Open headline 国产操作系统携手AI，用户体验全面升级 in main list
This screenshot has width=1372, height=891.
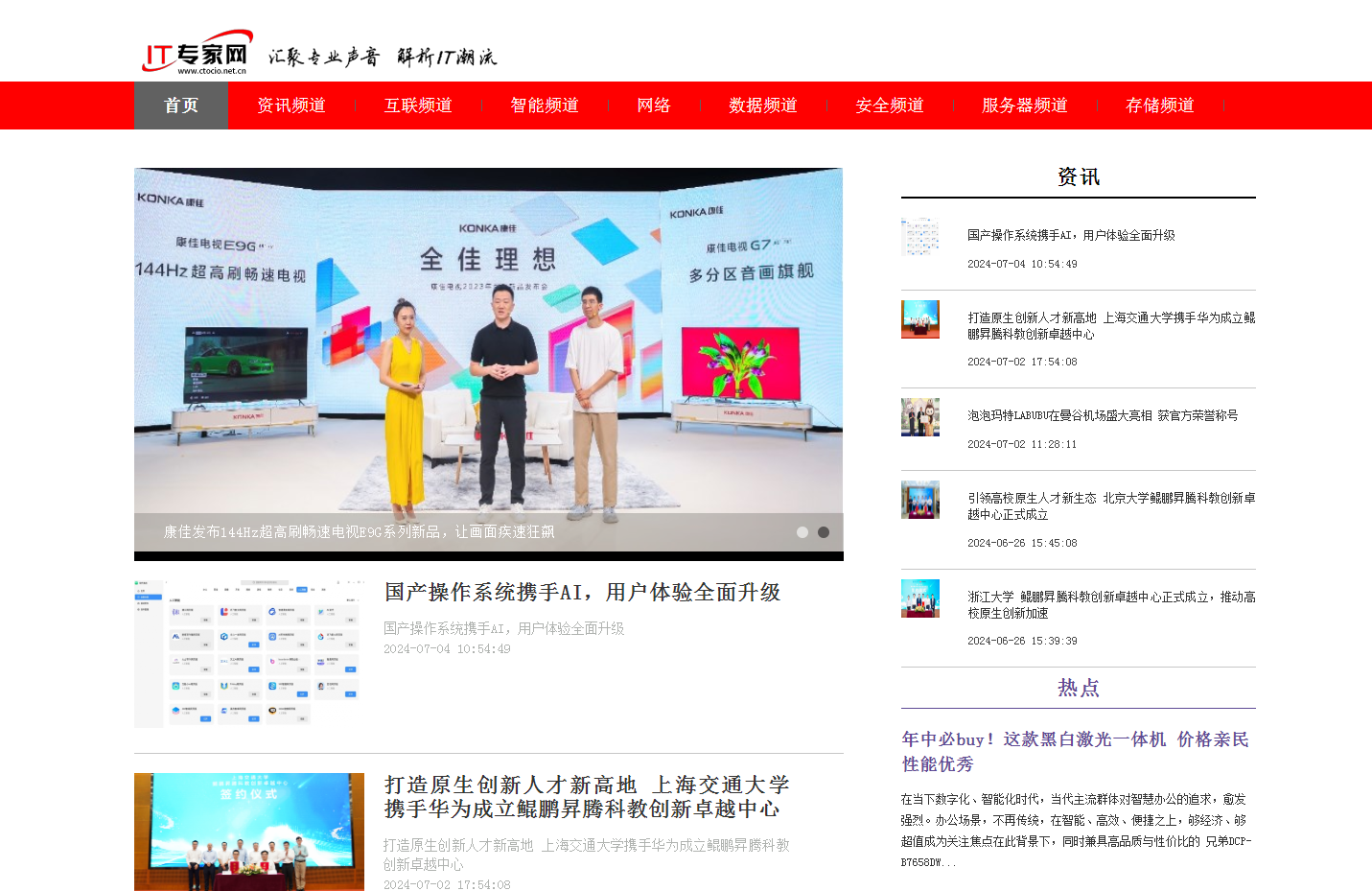click(583, 593)
